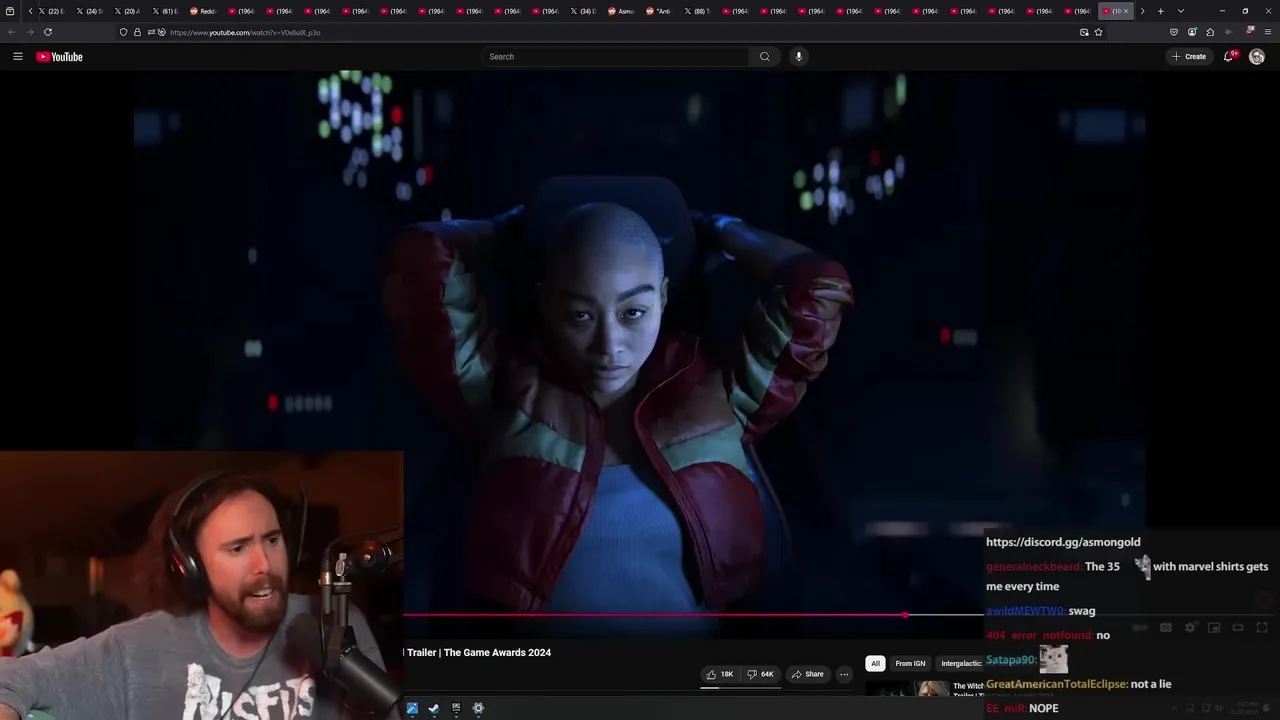Open the browser application menu
Viewport: 1280px width, 720px height.
tap(1266, 32)
